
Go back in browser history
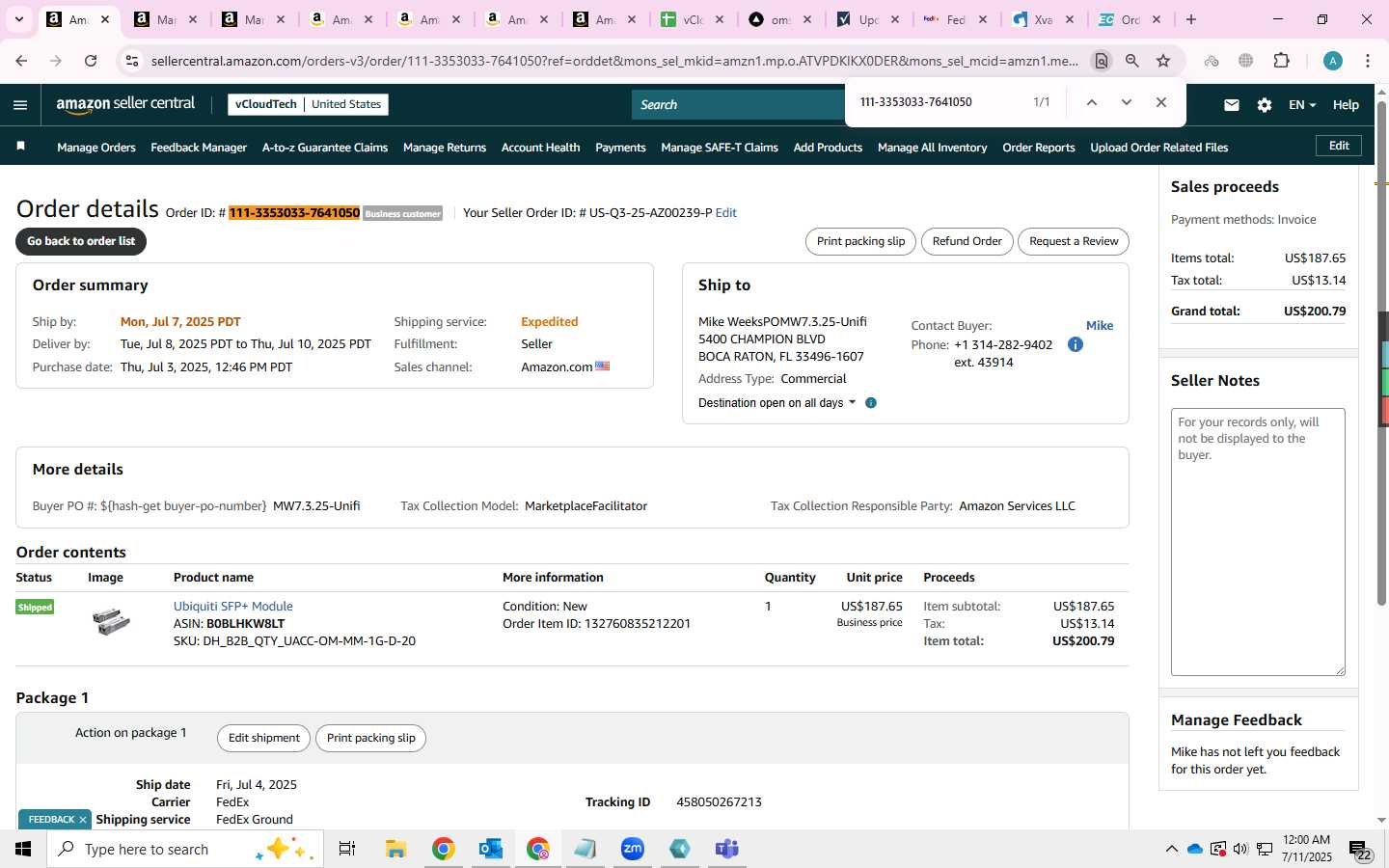[x=21, y=61]
